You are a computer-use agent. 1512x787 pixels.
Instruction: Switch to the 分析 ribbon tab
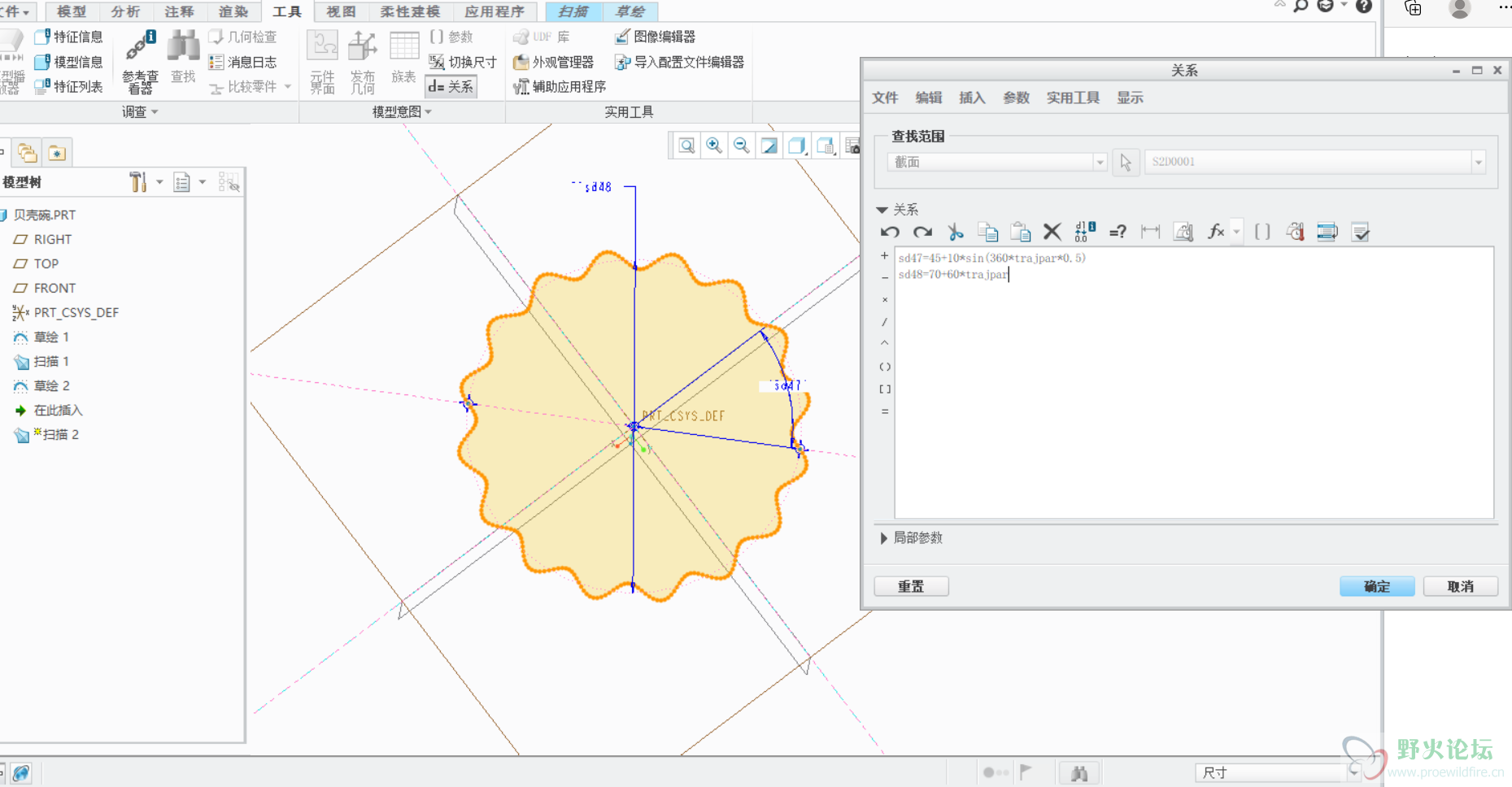[125, 11]
